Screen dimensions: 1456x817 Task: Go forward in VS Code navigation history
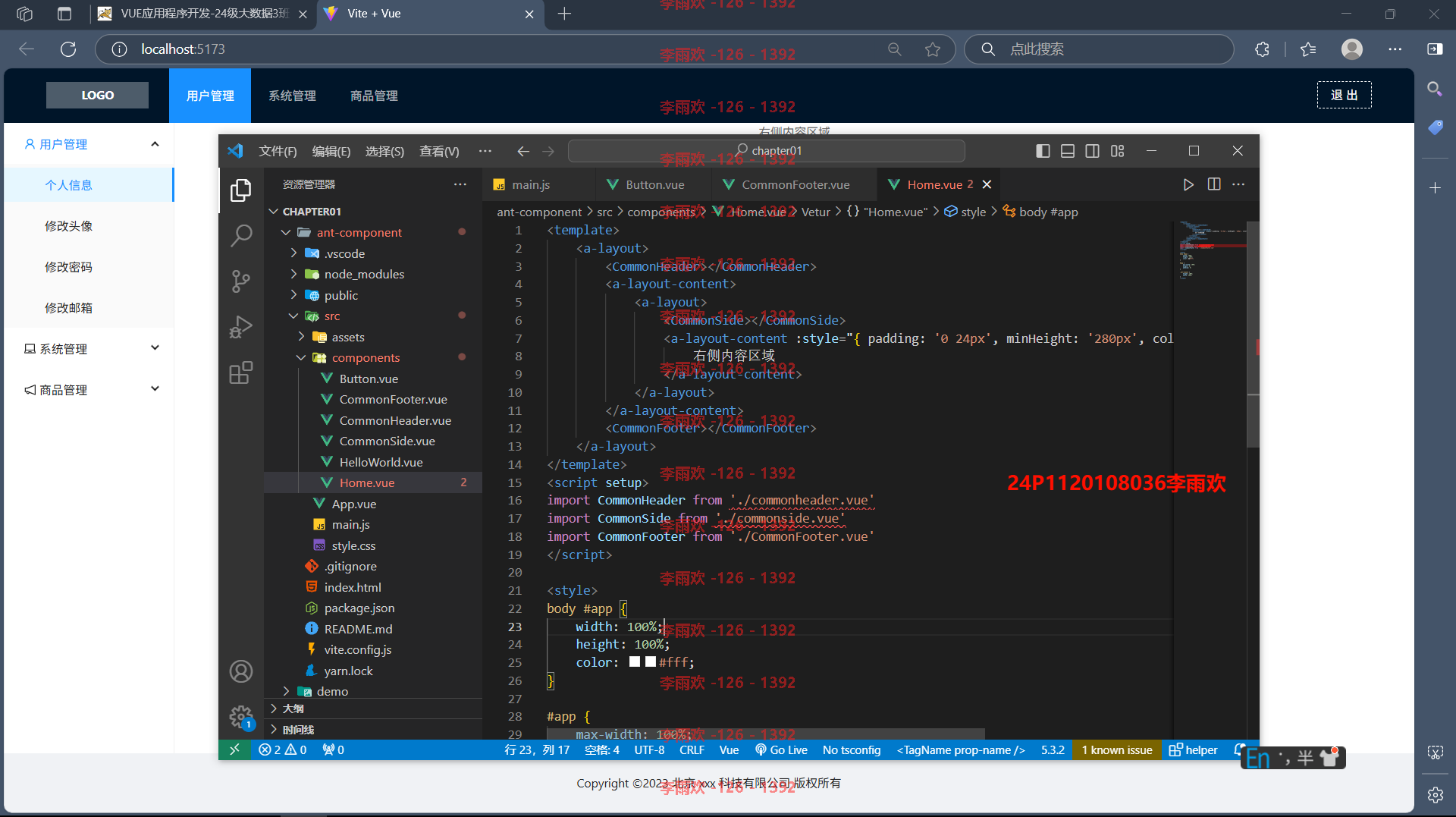pyautogui.click(x=548, y=151)
